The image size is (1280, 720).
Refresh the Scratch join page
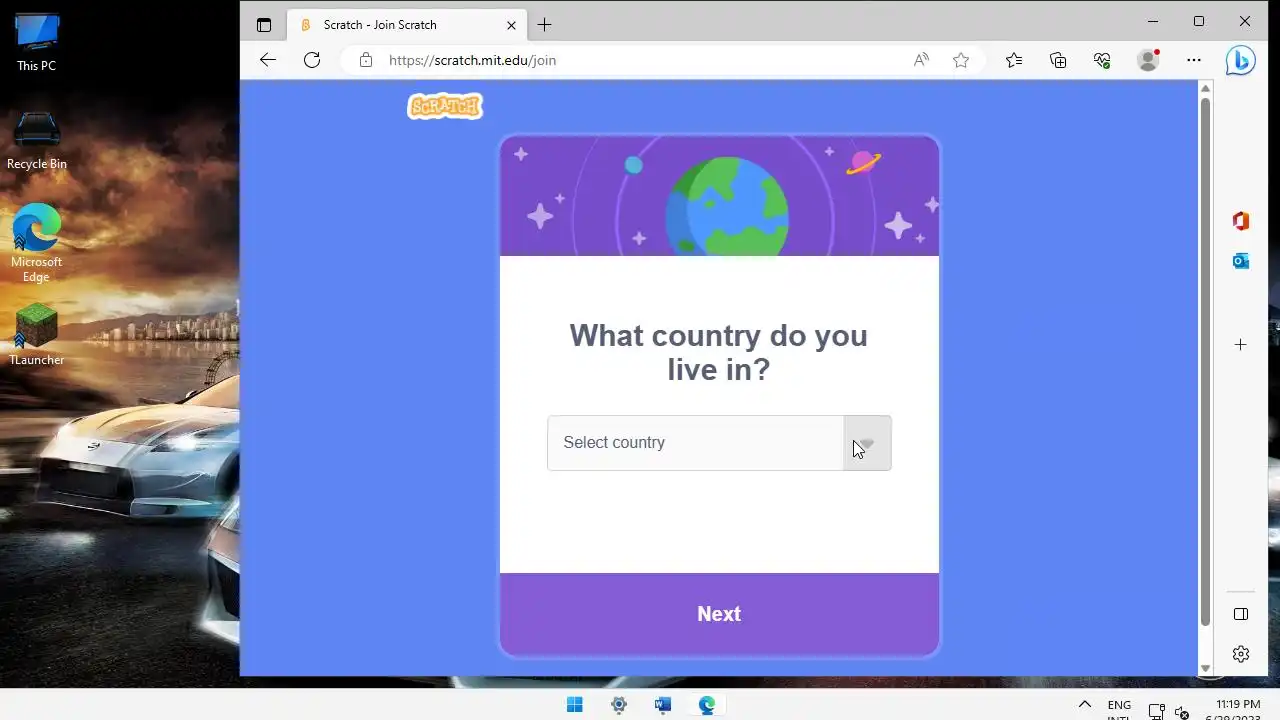click(x=312, y=60)
